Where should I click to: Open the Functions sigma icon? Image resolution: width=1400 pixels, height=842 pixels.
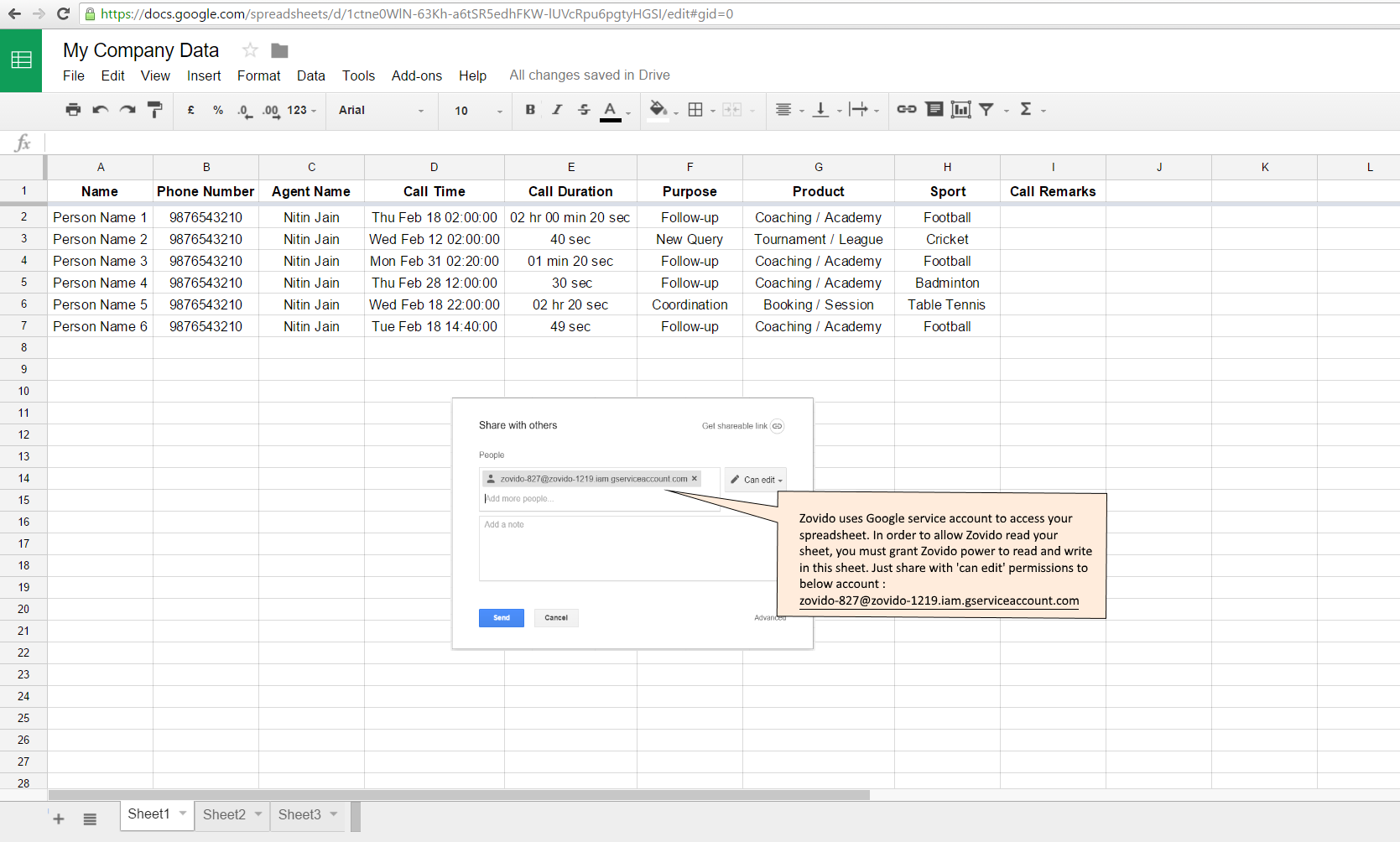[1026, 110]
